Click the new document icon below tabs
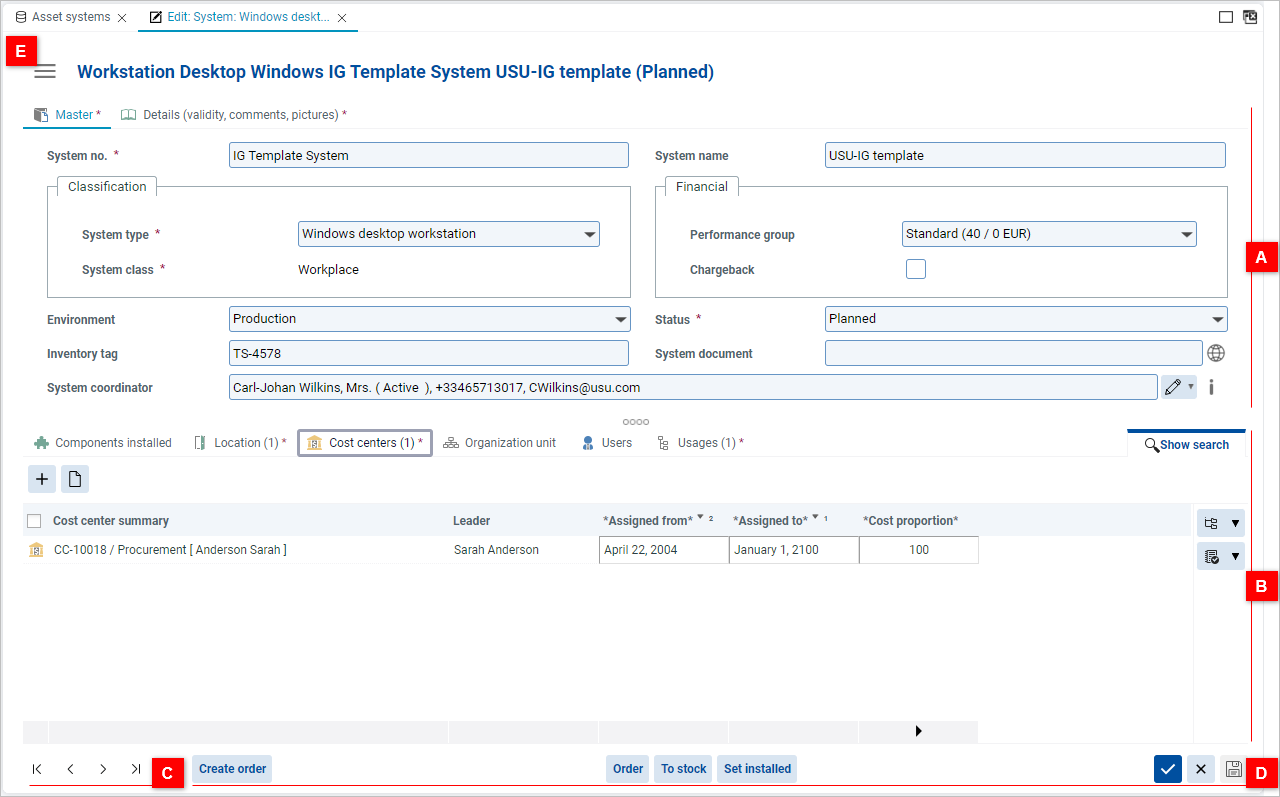Screen dimensions: 1280x797 coord(75,479)
